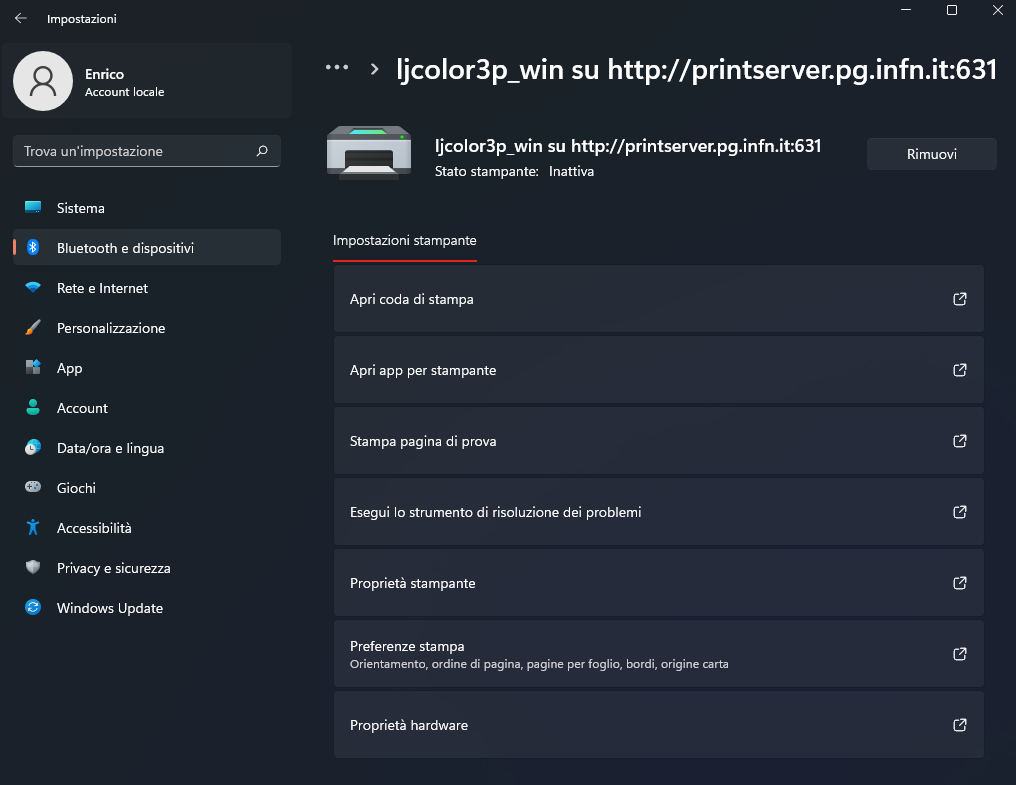
Task: Open the App icon in sidebar
Action: (x=33, y=368)
